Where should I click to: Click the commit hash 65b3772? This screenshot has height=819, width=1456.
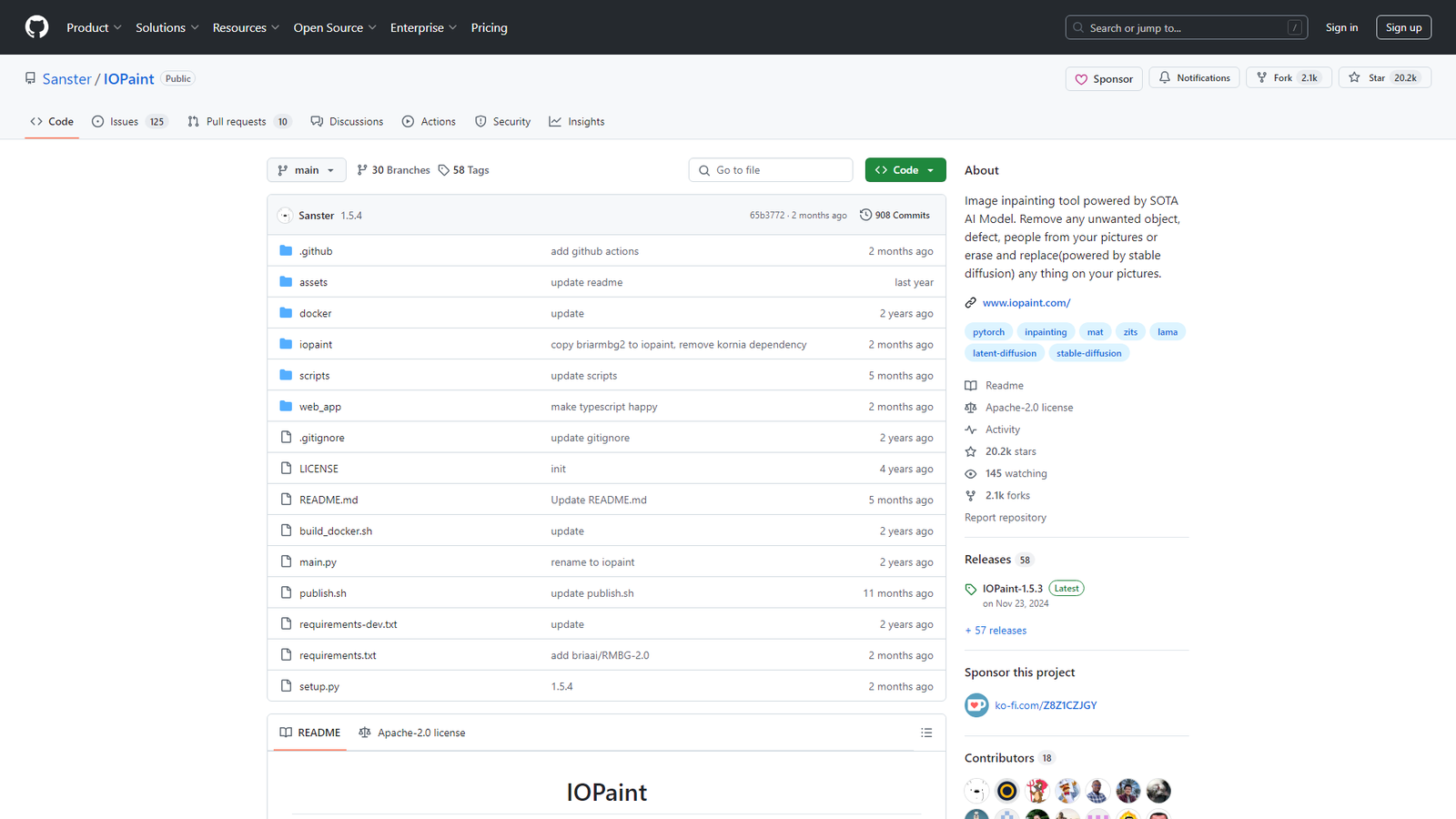click(767, 216)
